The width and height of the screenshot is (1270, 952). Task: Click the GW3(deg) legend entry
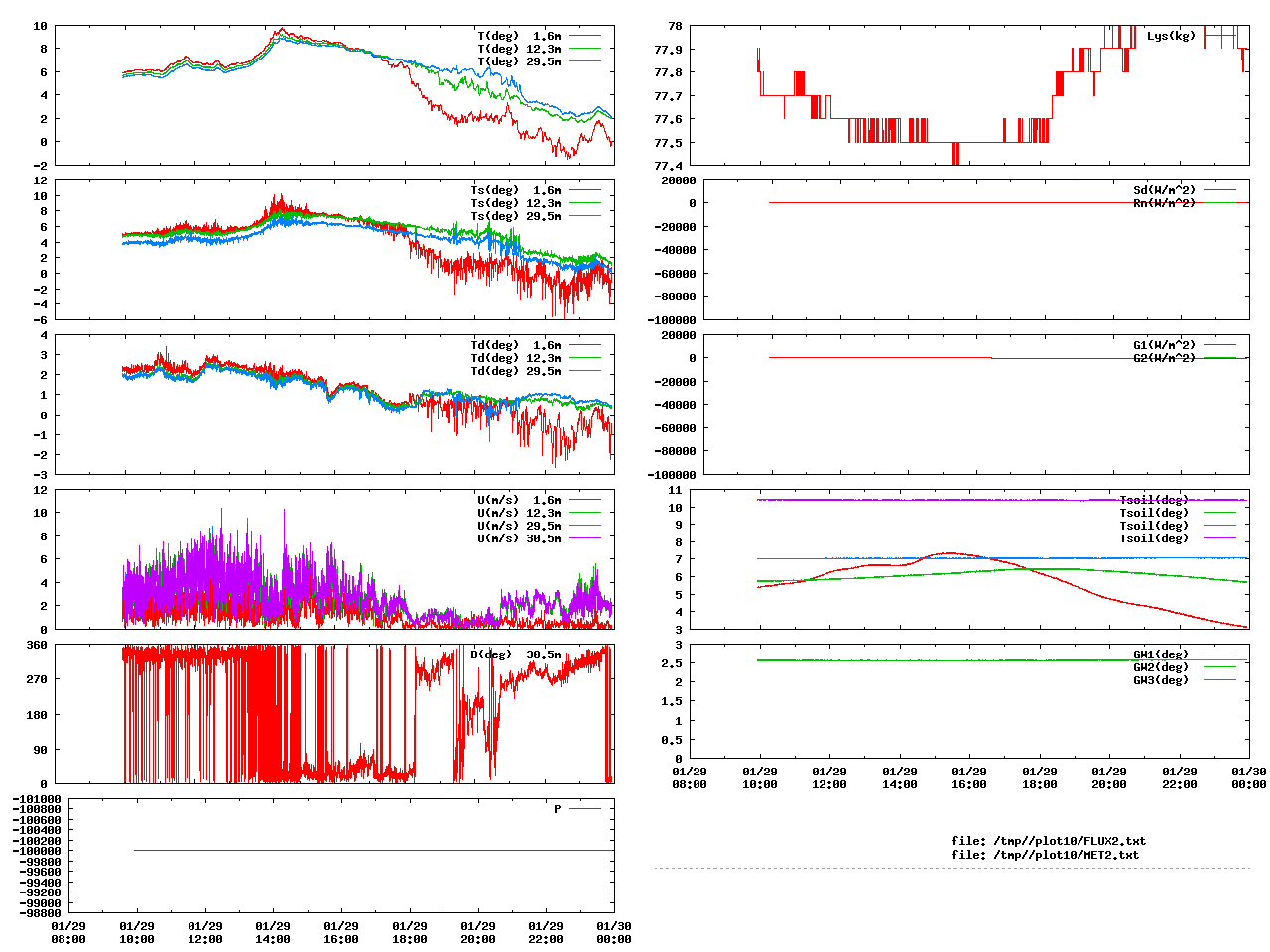(x=1161, y=680)
